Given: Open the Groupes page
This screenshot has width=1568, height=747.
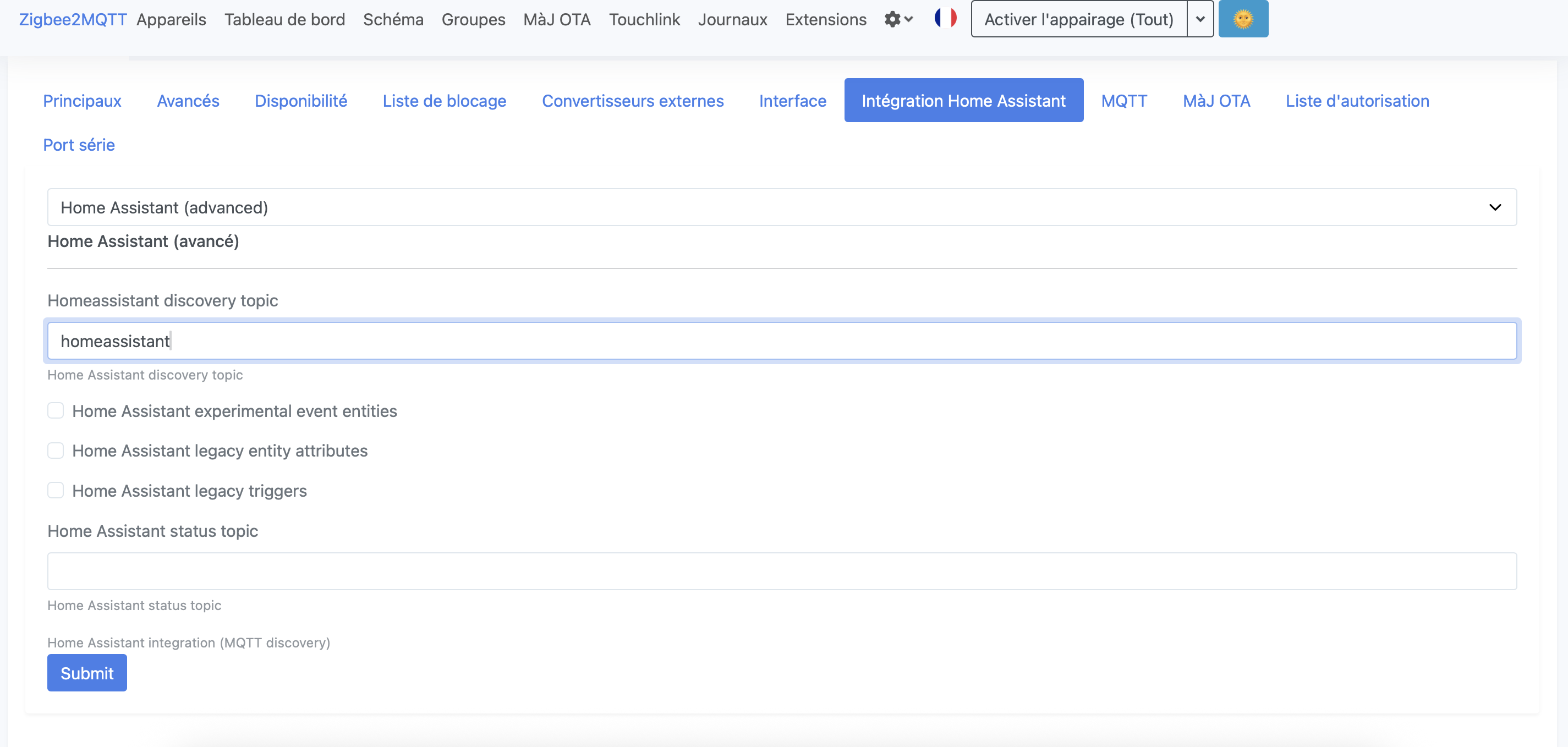Looking at the screenshot, I should coord(473,19).
